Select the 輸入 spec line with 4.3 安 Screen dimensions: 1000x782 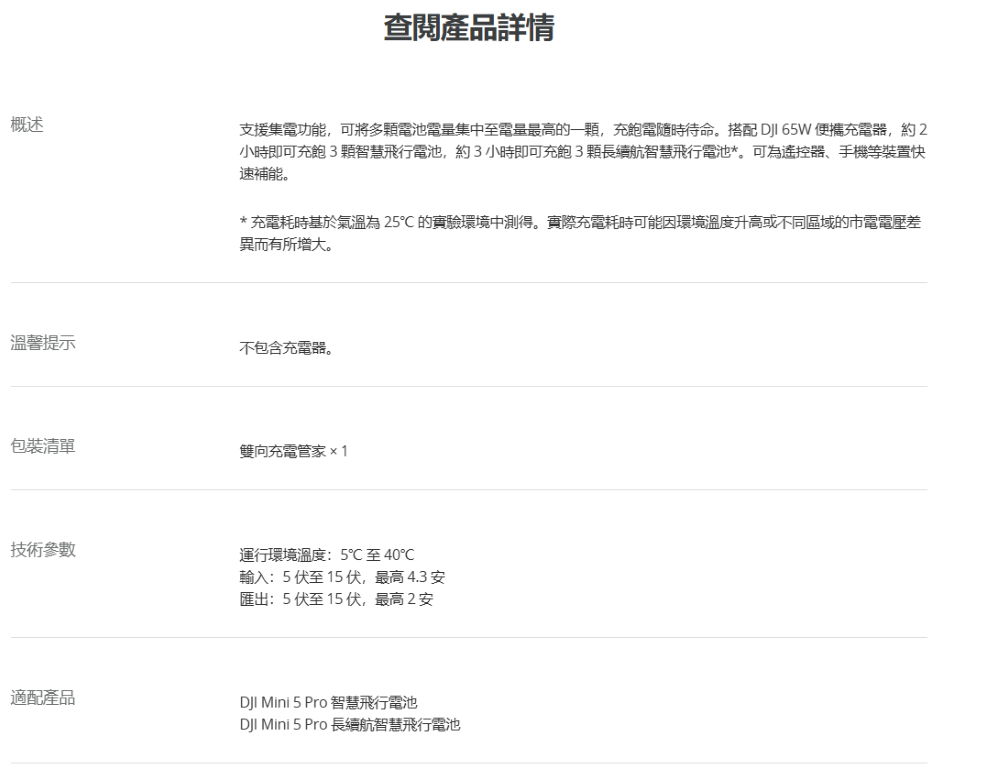pos(342,577)
